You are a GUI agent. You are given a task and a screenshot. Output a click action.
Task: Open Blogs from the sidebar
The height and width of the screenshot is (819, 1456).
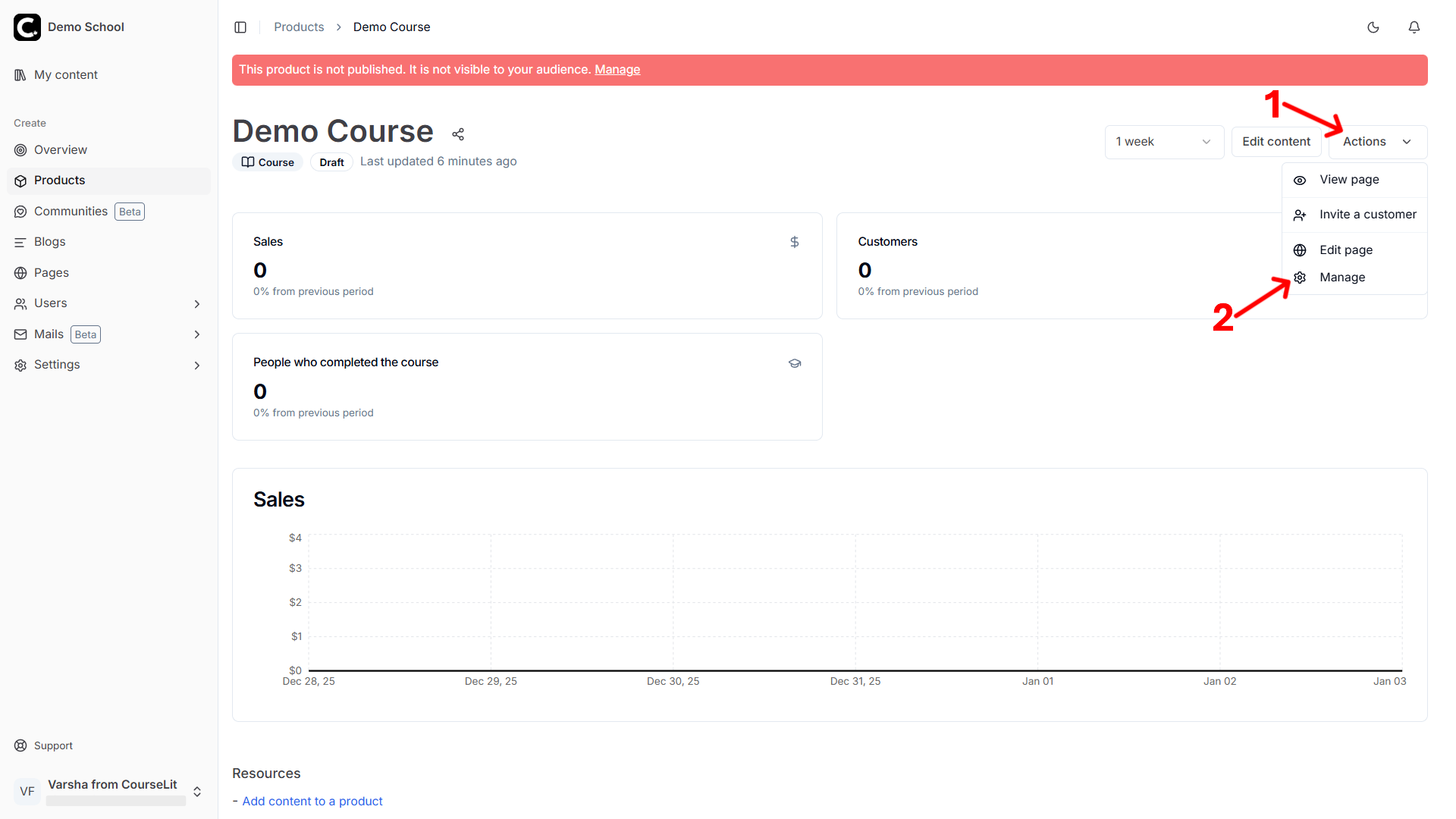[50, 241]
